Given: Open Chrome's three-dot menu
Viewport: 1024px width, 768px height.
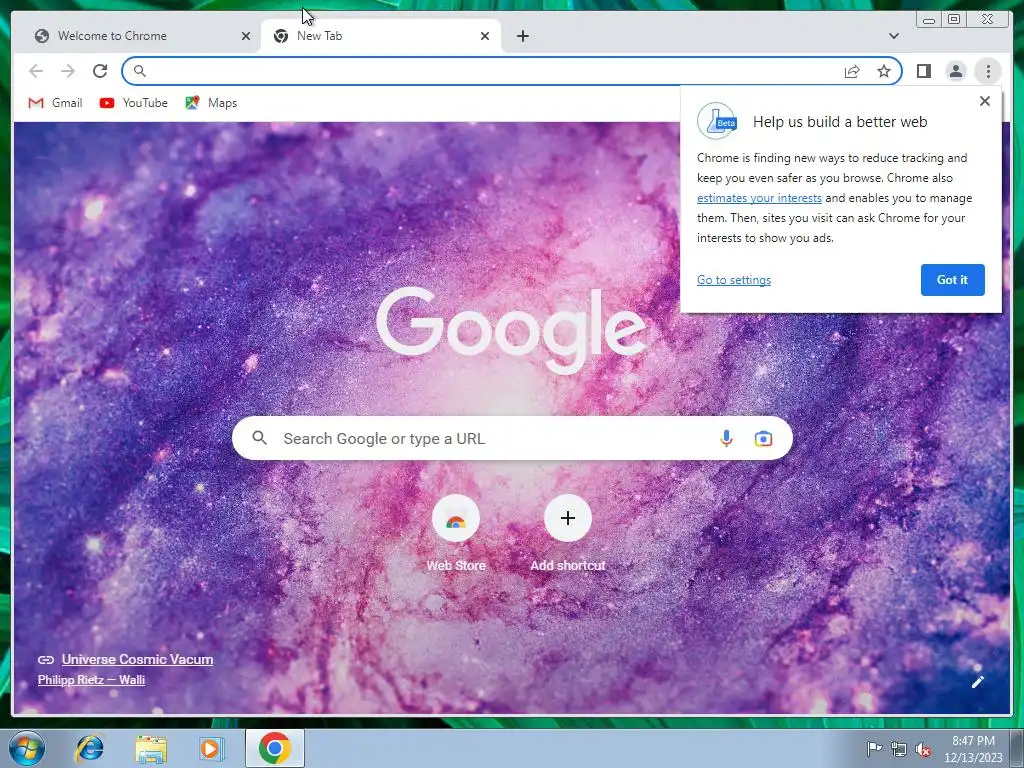Looking at the screenshot, I should [x=988, y=71].
